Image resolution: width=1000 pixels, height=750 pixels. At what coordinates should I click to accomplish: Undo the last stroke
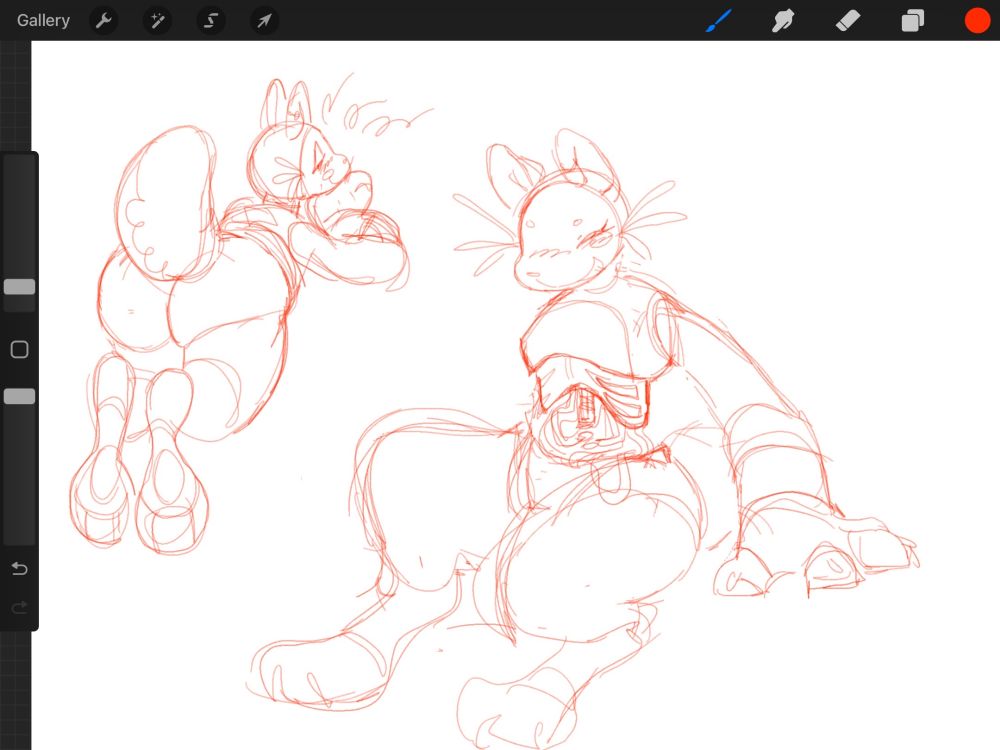[x=19, y=568]
